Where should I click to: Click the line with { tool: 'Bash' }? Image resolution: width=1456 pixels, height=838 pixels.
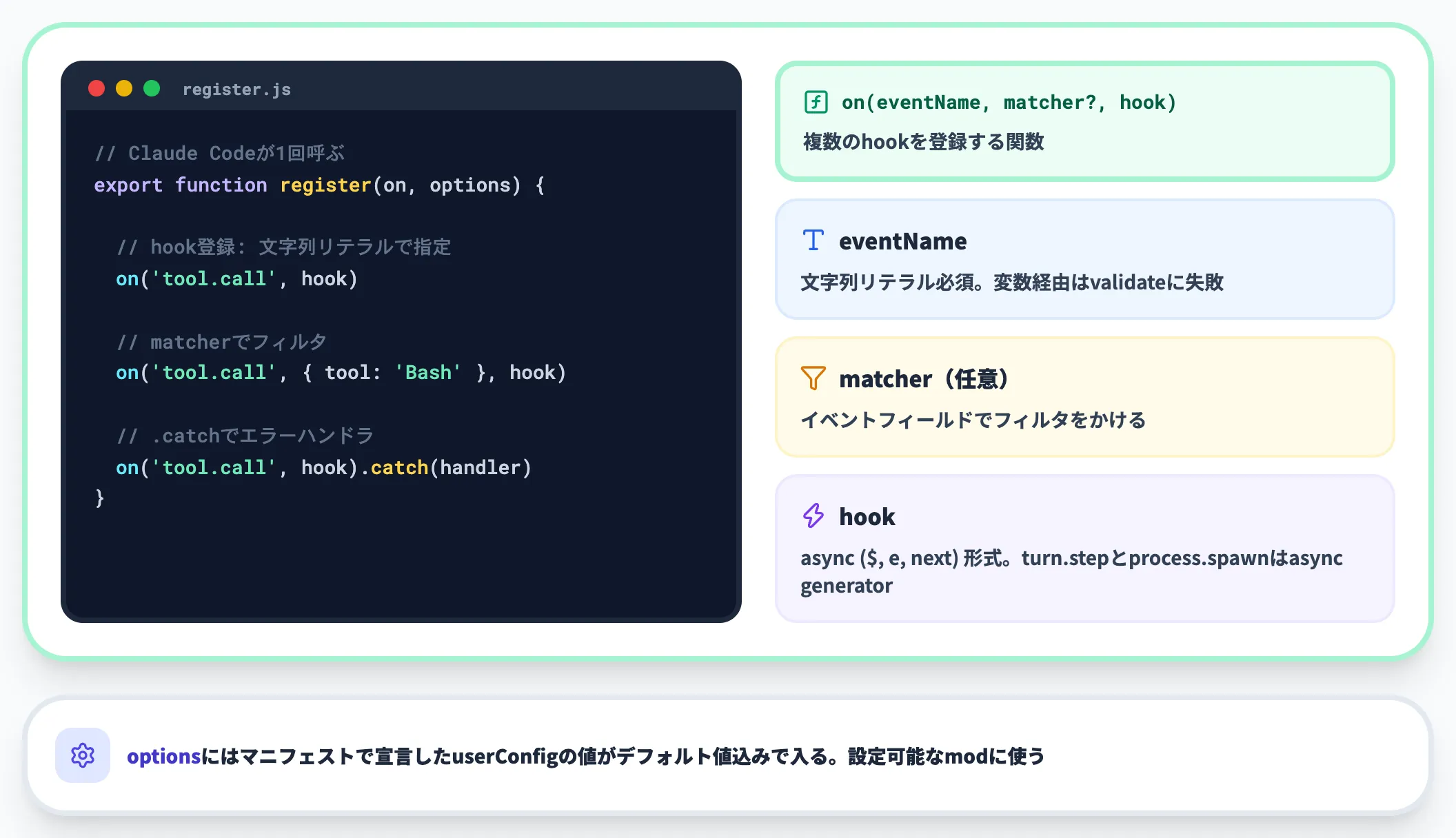[x=341, y=372]
